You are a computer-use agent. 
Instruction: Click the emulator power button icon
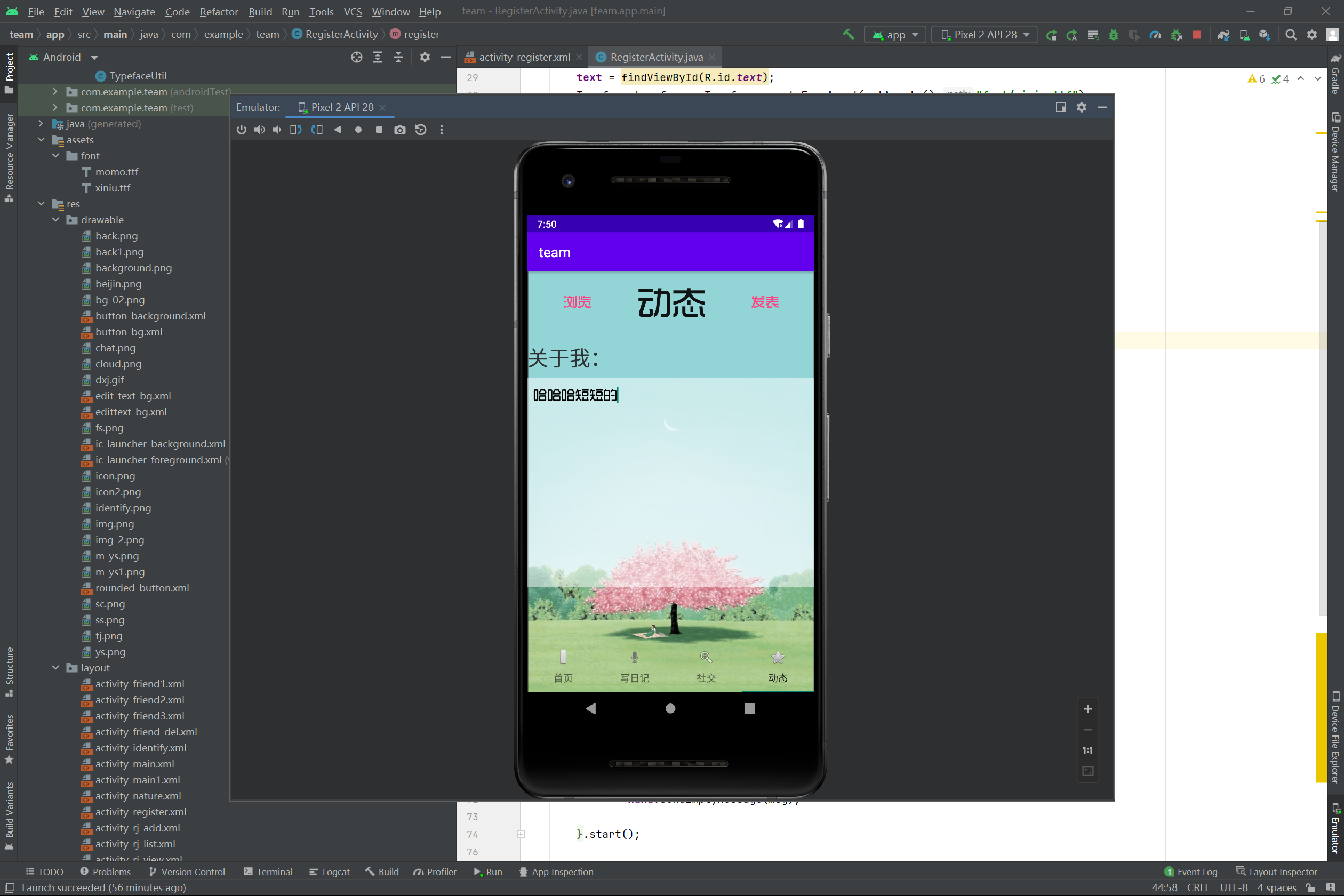click(x=242, y=130)
